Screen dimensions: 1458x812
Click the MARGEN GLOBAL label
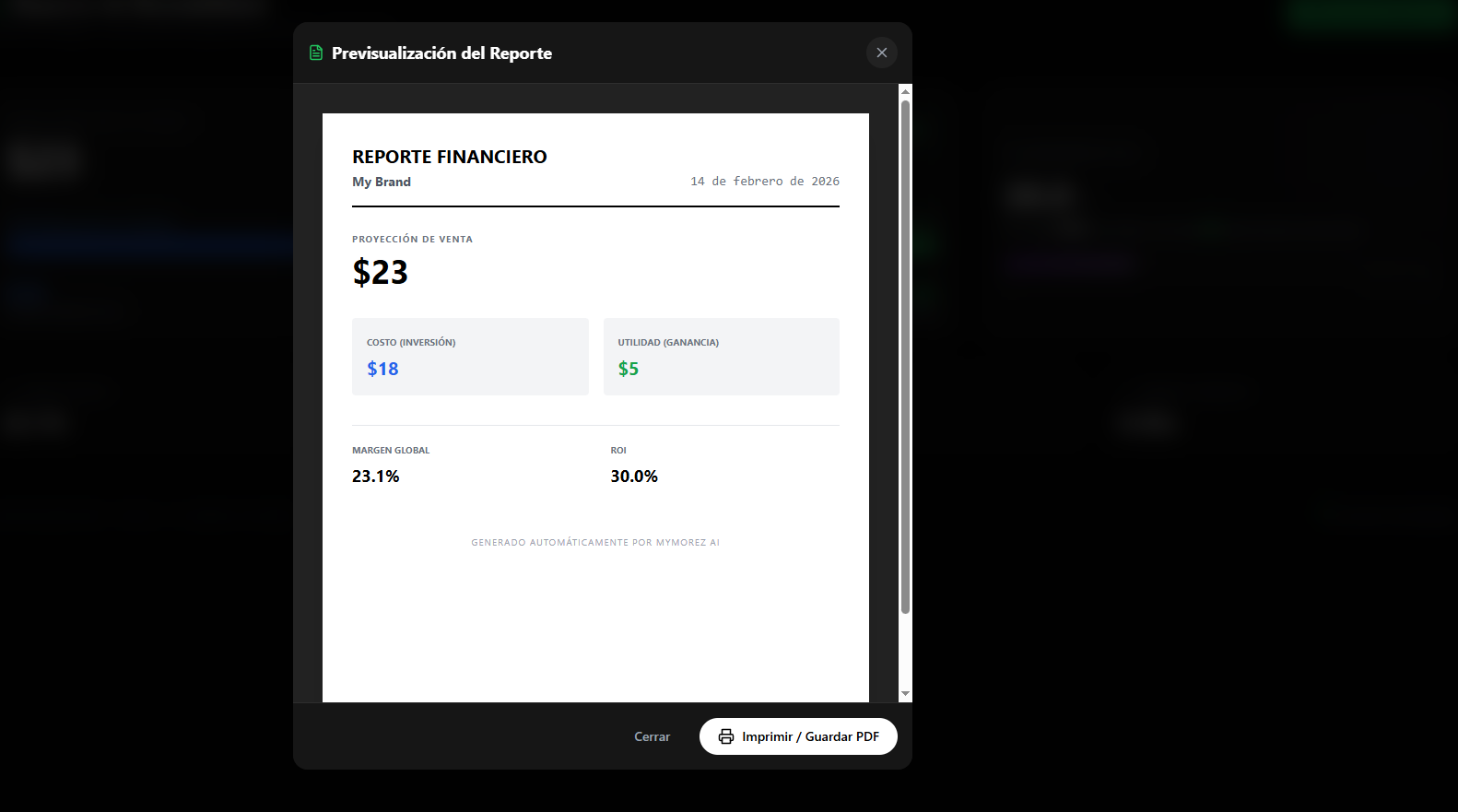point(391,451)
